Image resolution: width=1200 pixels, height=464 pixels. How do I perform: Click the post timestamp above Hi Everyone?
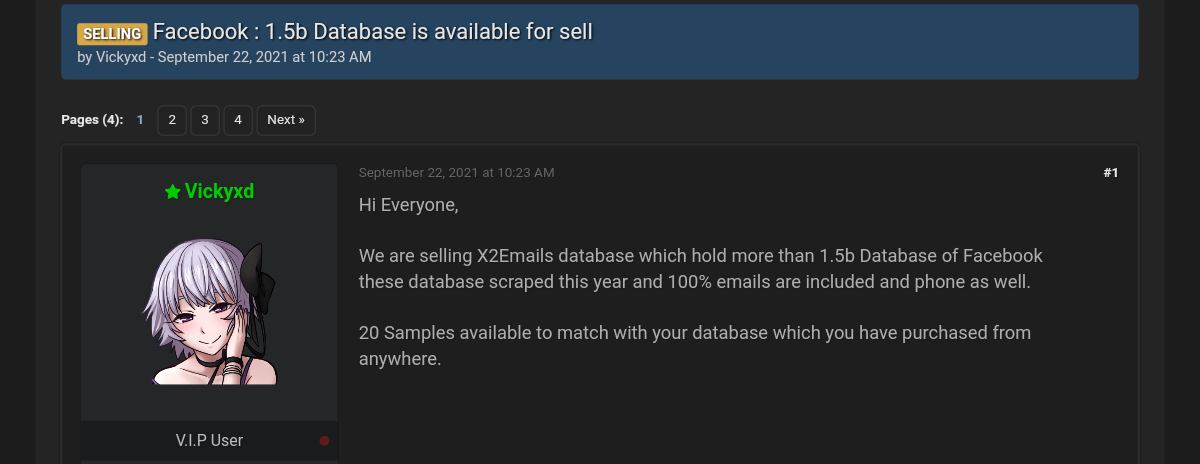click(x=456, y=173)
